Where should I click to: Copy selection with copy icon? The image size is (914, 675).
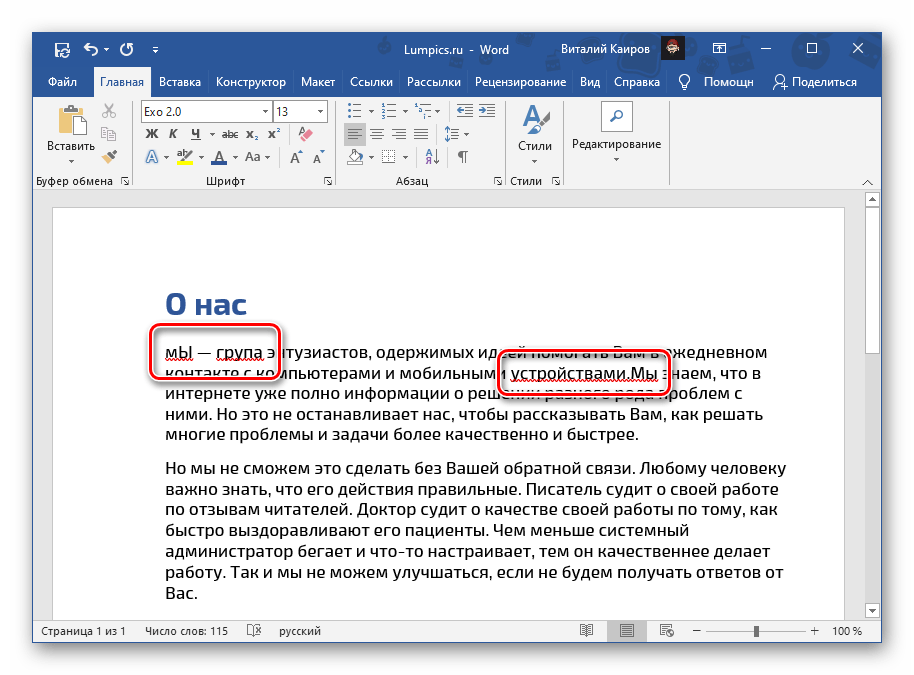[109, 133]
